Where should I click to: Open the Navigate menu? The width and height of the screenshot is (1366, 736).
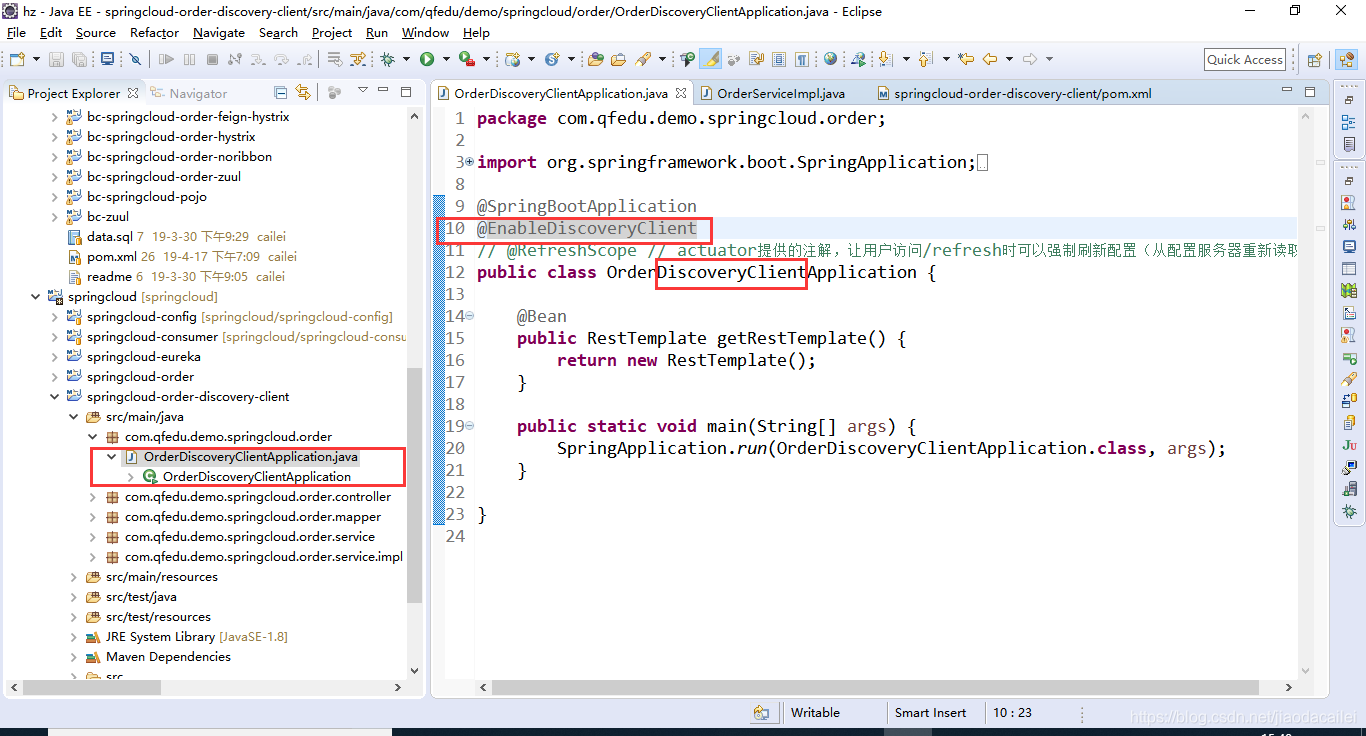219,32
